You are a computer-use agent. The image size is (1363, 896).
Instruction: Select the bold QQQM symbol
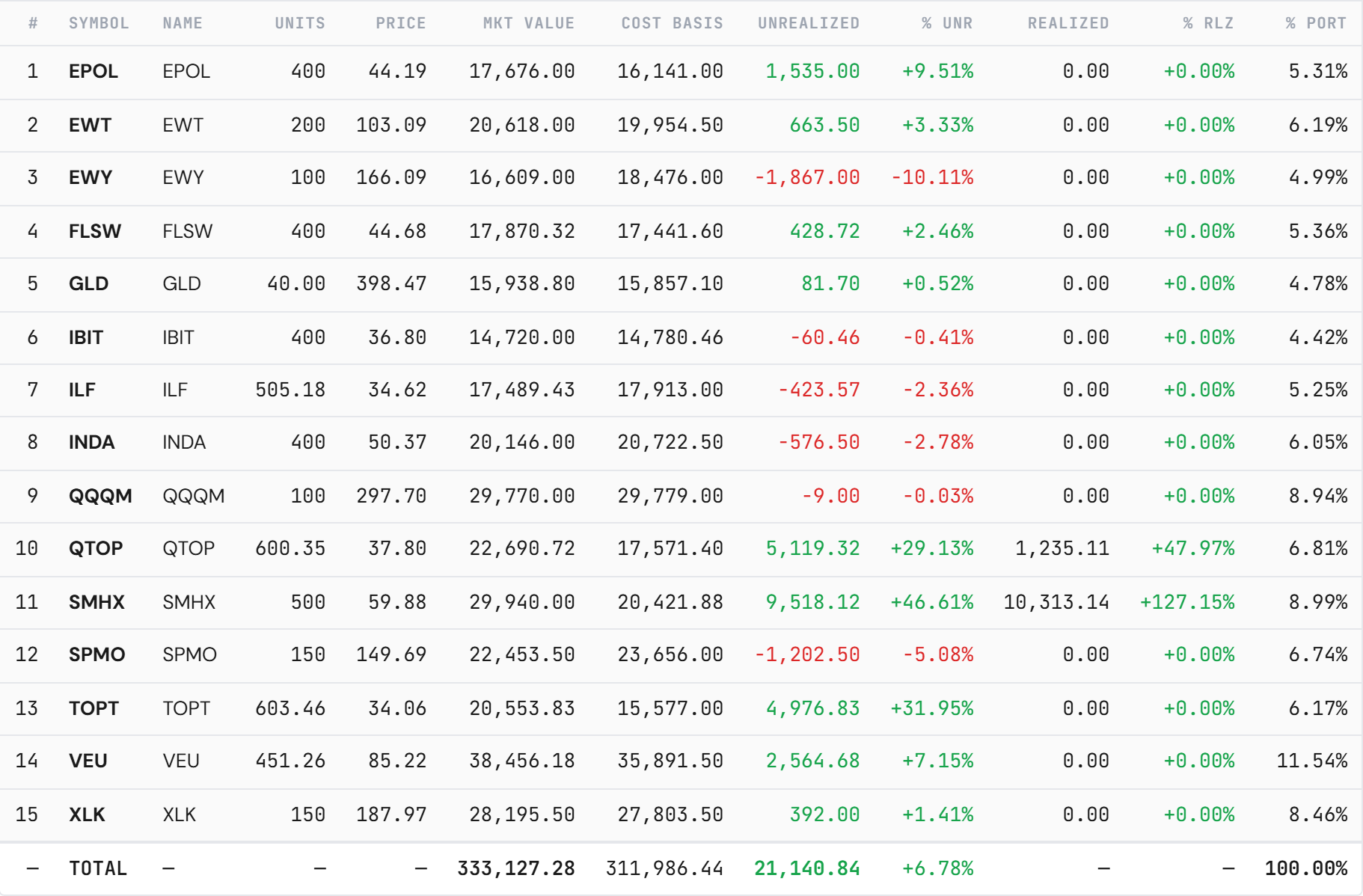click(x=100, y=496)
